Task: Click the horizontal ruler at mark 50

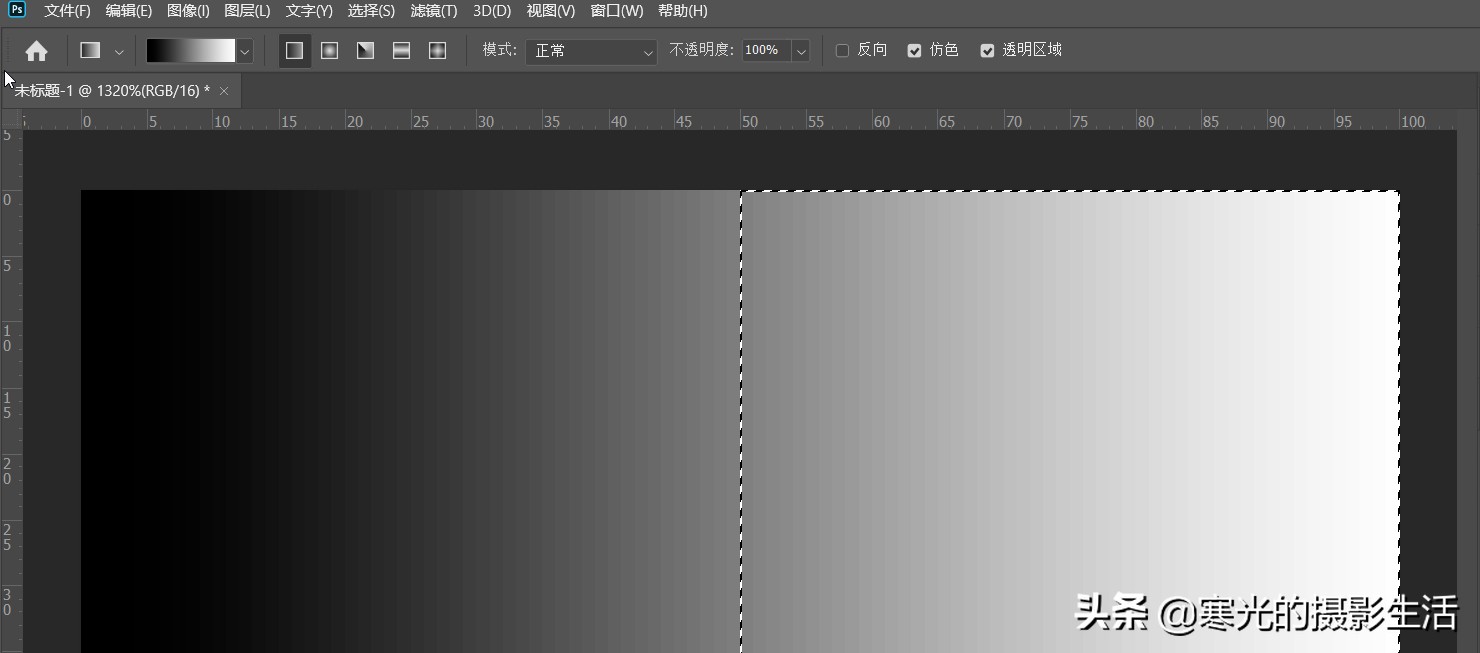Action: tap(748, 121)
